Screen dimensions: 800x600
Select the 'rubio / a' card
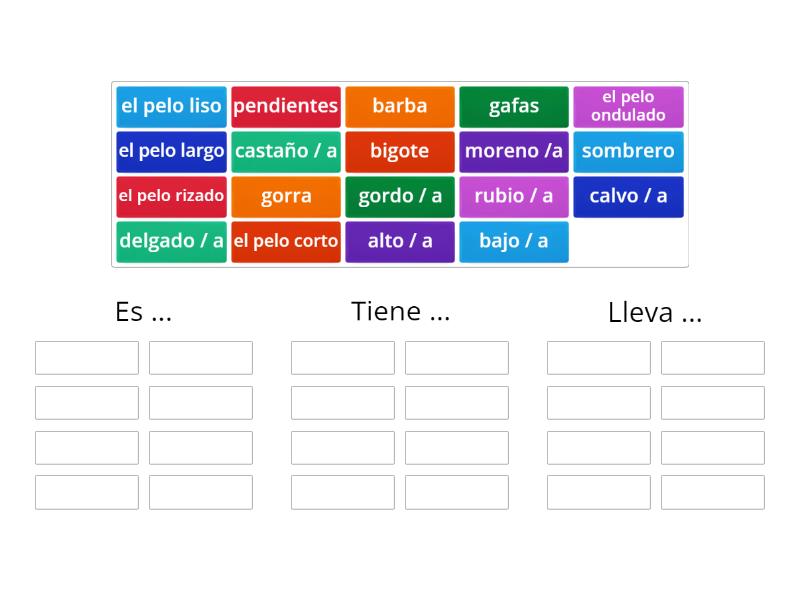pyautogui.click(x=514, y=196)
